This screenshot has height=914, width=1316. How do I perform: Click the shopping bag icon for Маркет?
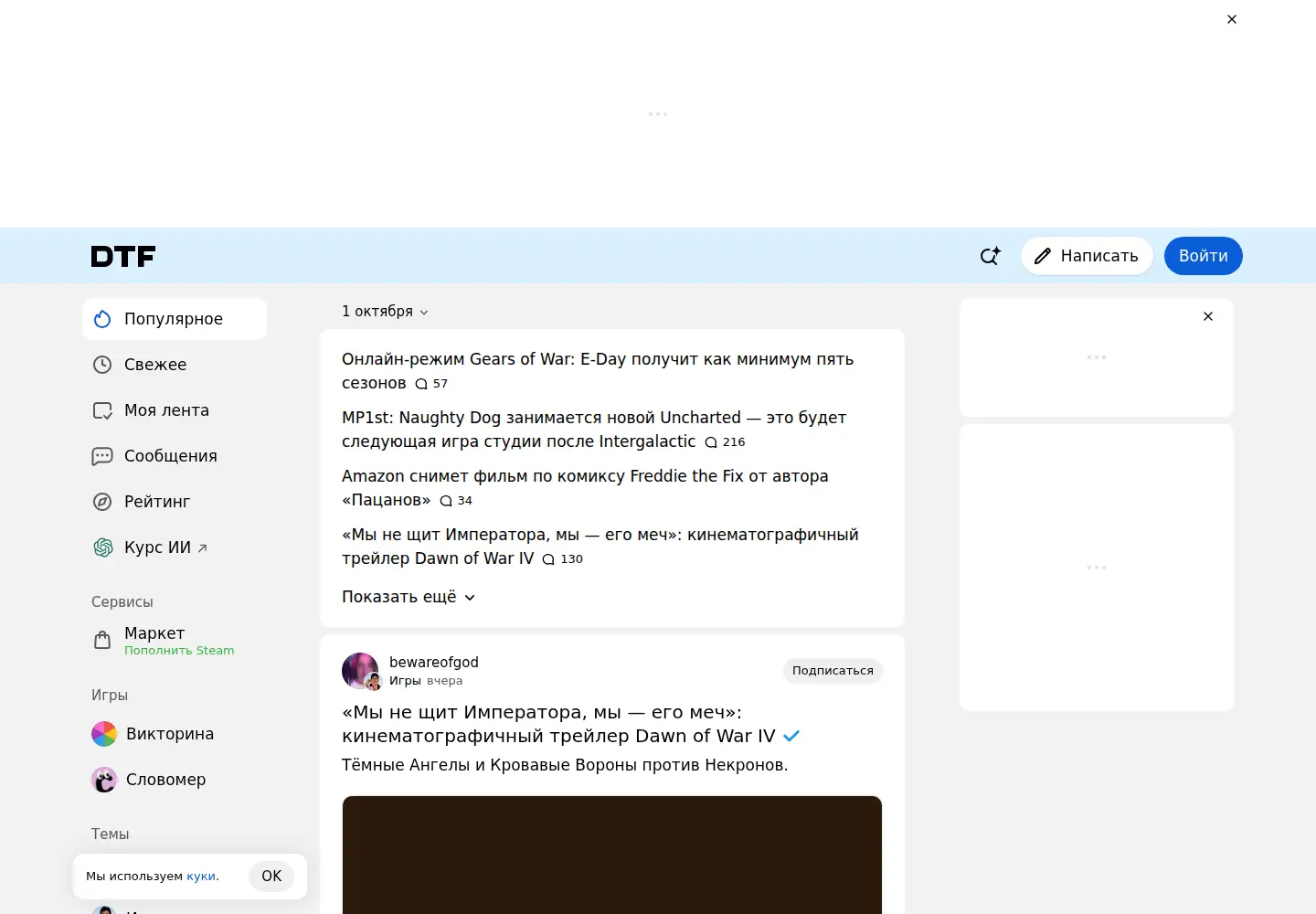click(x=102, y=640)
